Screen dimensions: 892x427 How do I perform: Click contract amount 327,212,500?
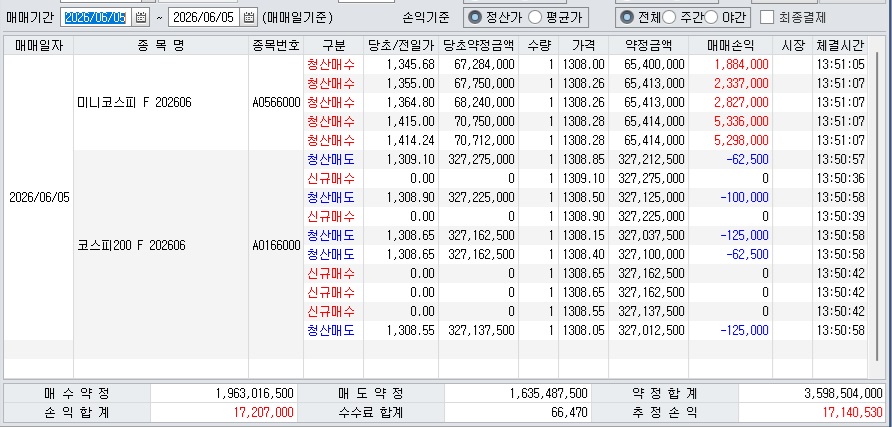(651, 159)
